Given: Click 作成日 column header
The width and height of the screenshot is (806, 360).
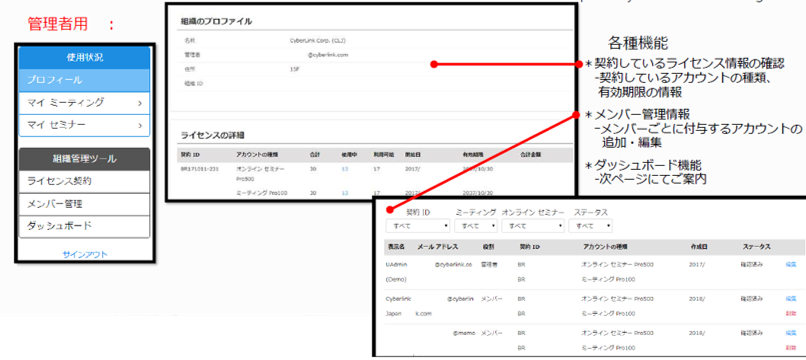Looking at the screenshot, I should click(x=699, y=247).
